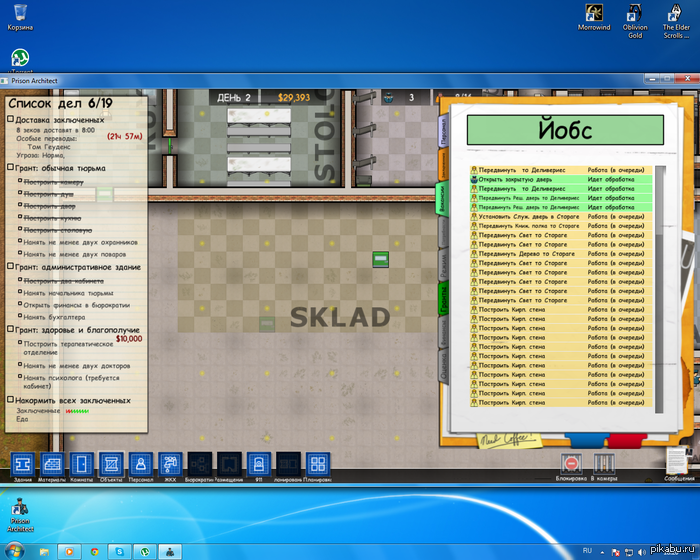Click the Объекты (Objects) toolbar icon

tap(111, 465)
